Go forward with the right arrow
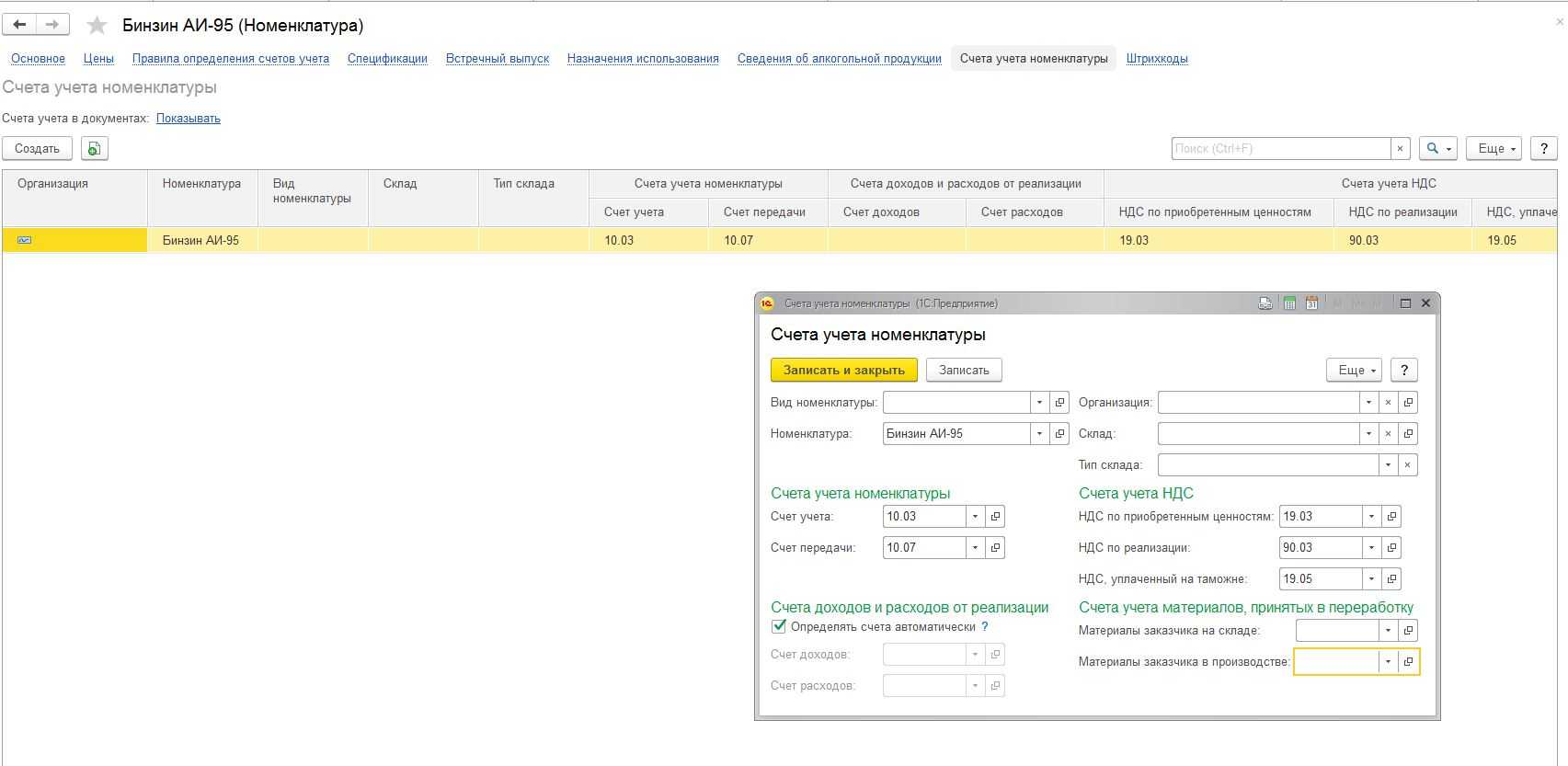The height and width of the screenshot is (766, 1568). [52, 25]
